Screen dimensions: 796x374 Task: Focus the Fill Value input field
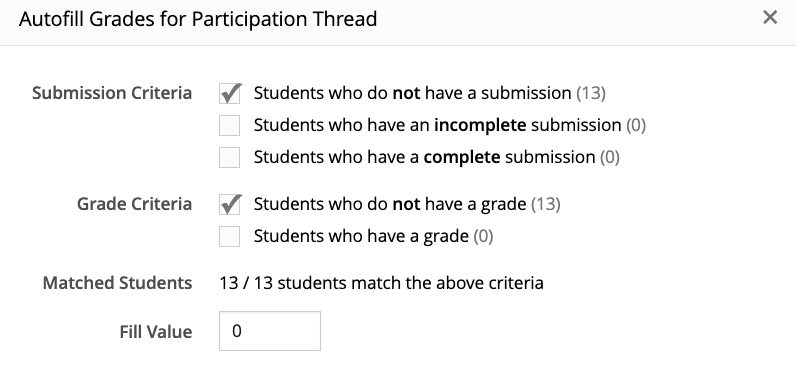pos(270,331)
